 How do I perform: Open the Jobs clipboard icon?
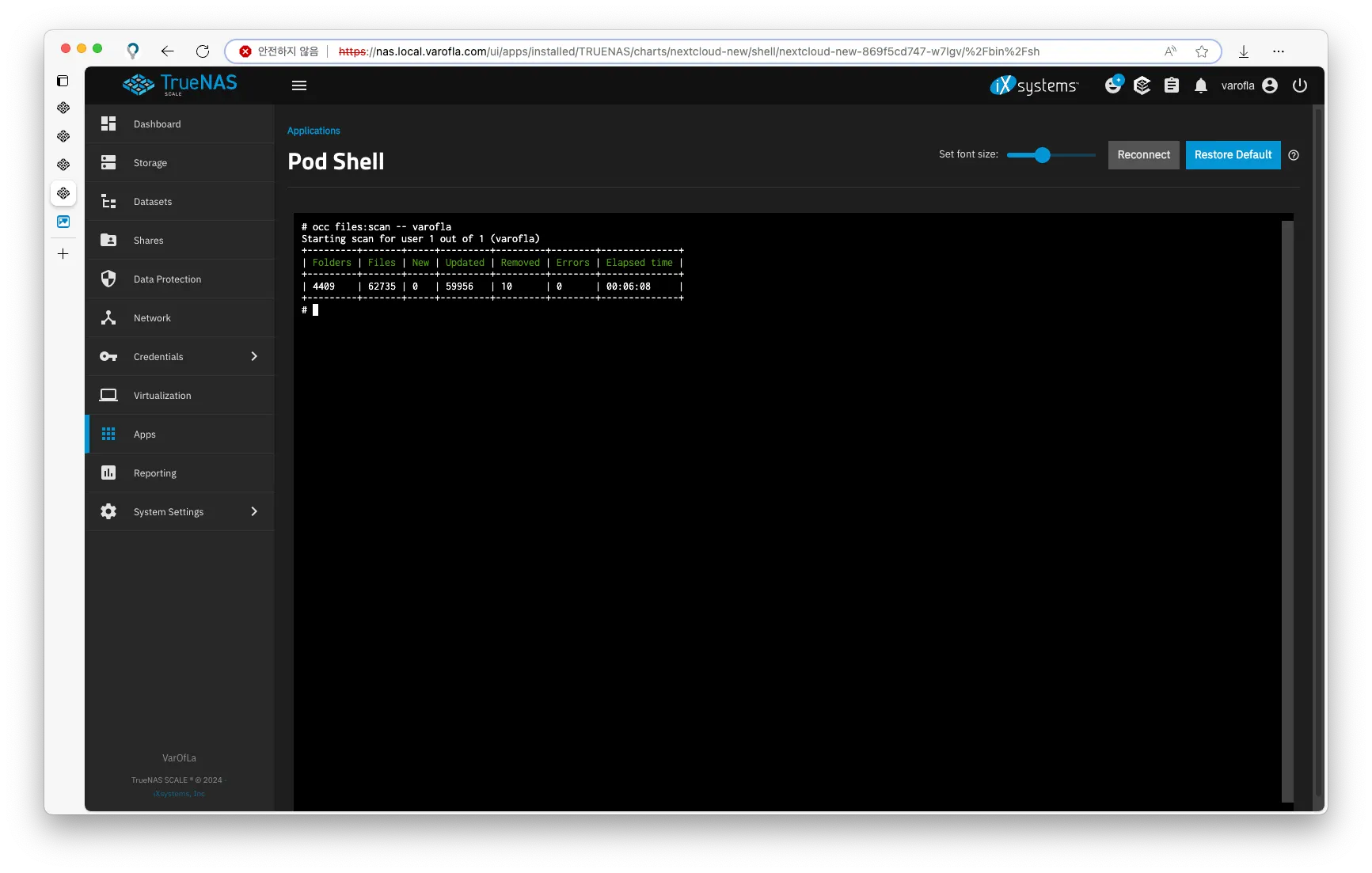(1172, 85)
